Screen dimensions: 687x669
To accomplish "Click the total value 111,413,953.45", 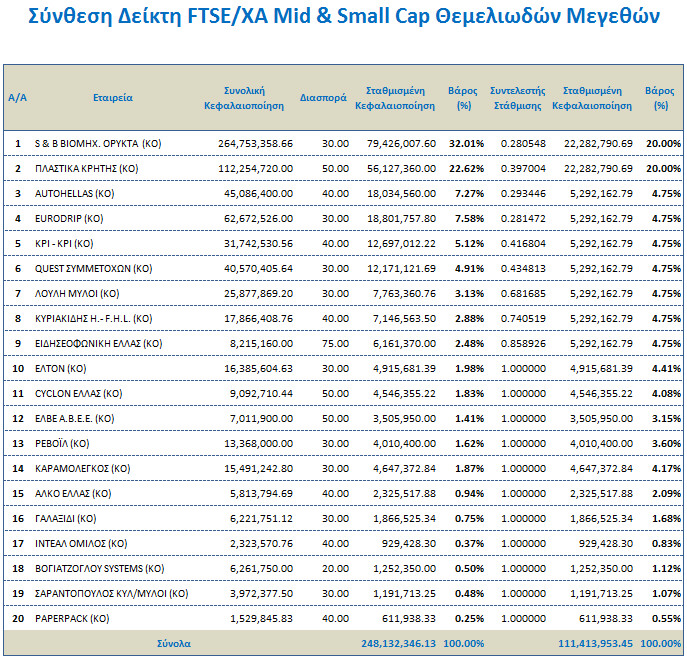I will 594,643.
